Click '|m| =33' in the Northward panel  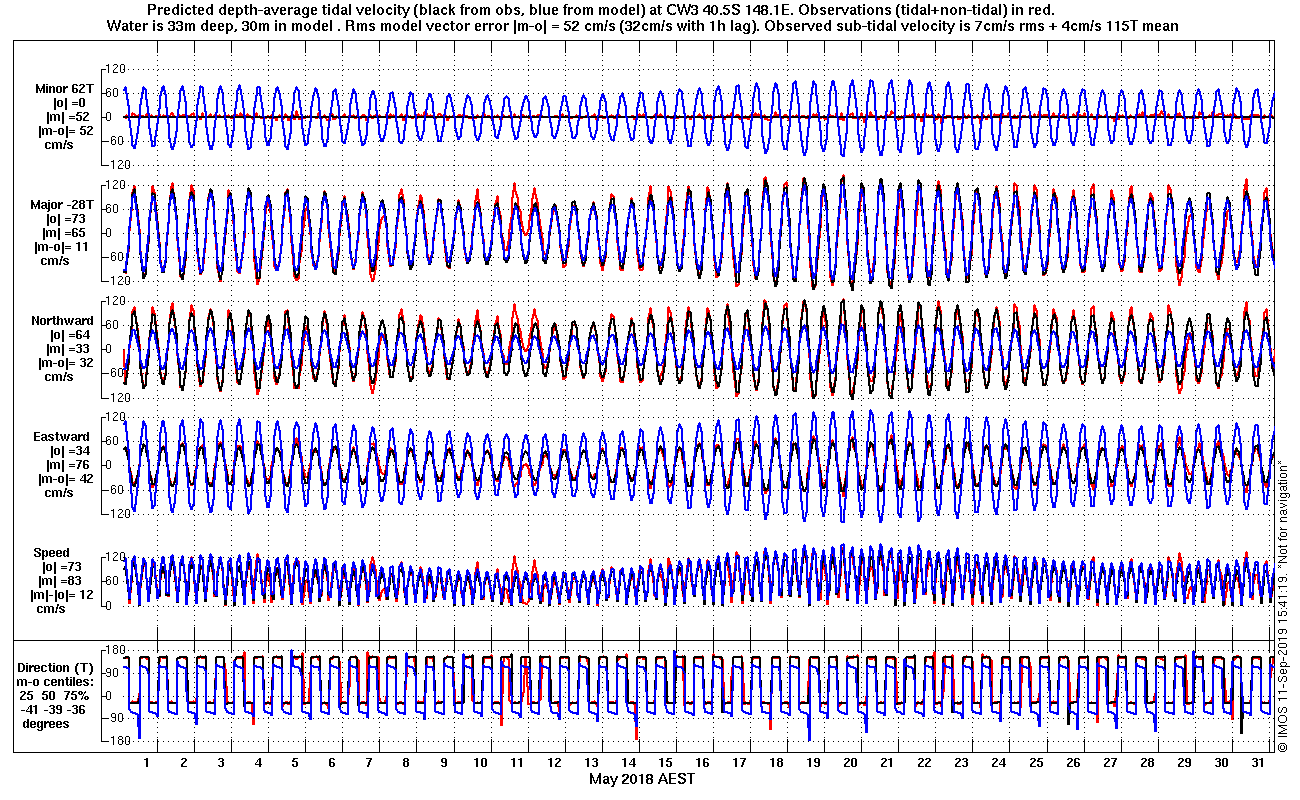point(66,348)
